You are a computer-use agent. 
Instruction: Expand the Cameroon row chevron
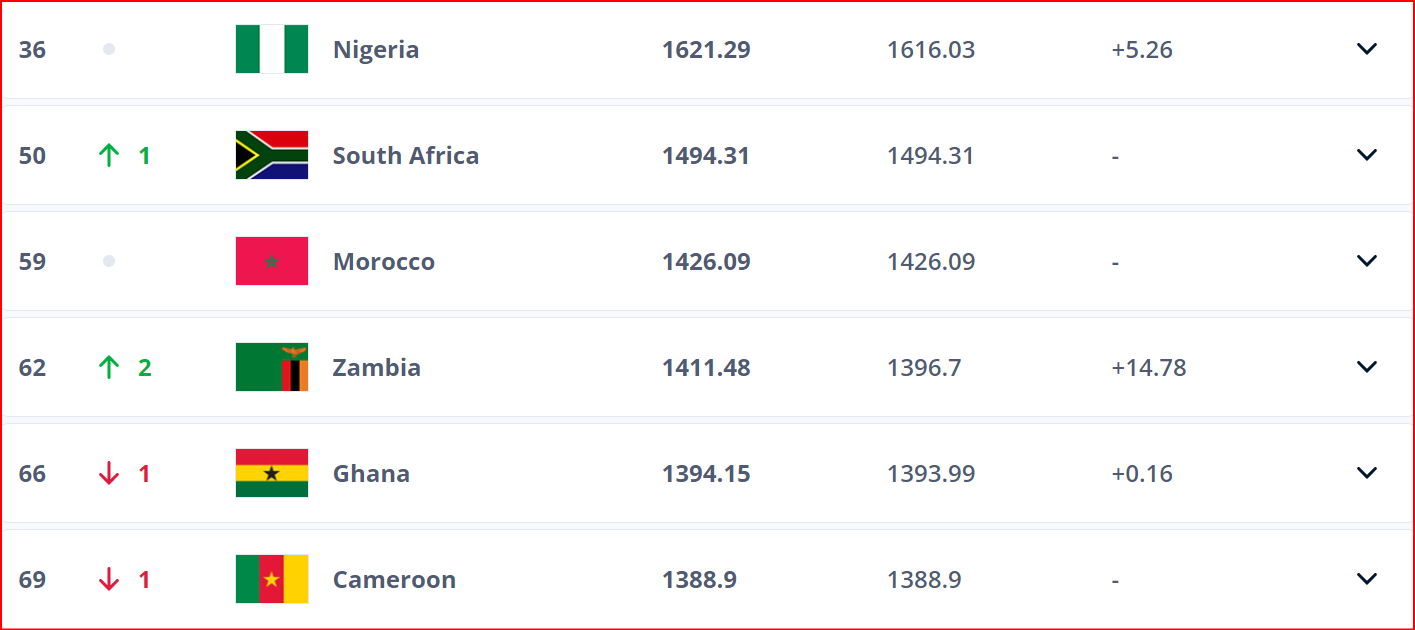coord(1367,579)
